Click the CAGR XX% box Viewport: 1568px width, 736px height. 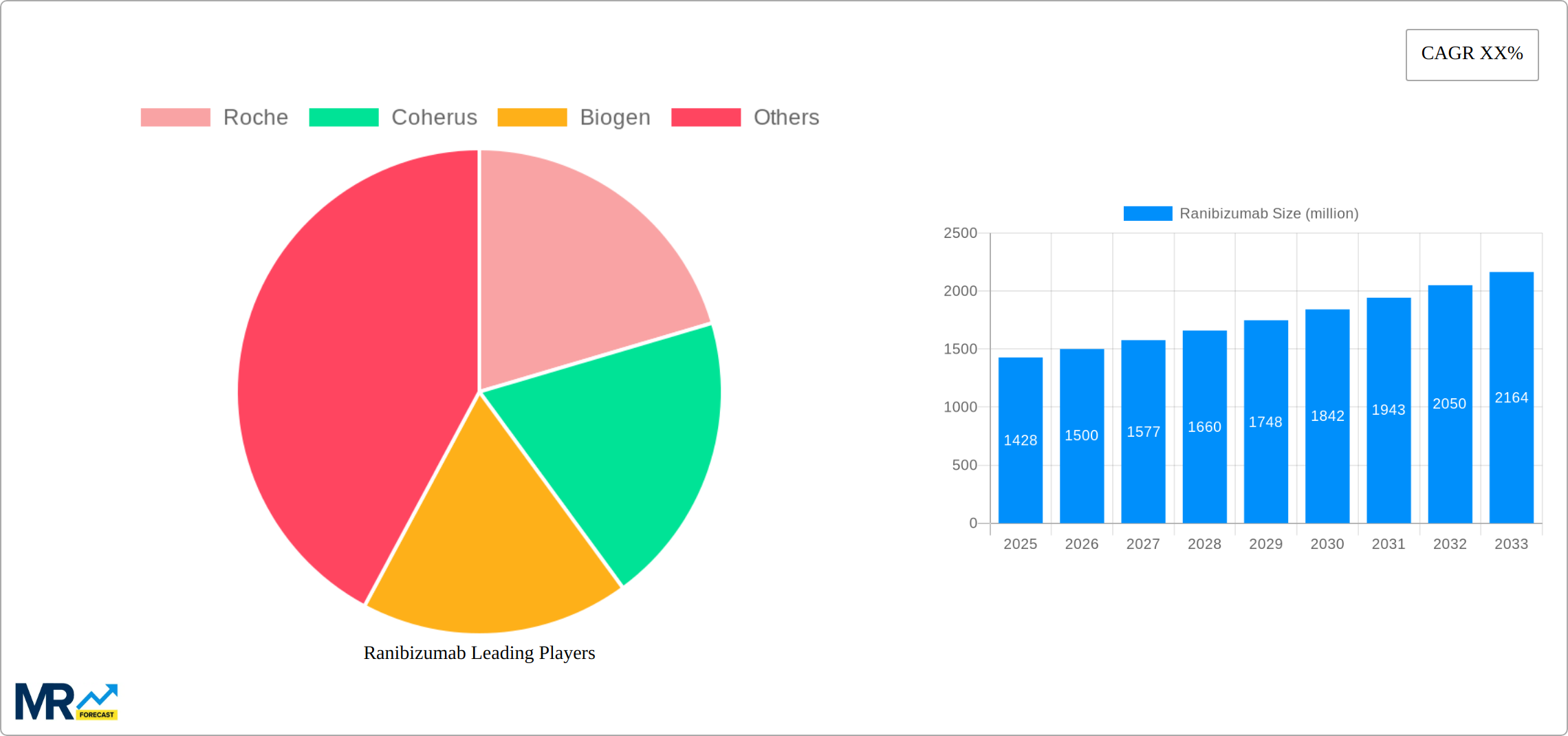pos(1472,54)
